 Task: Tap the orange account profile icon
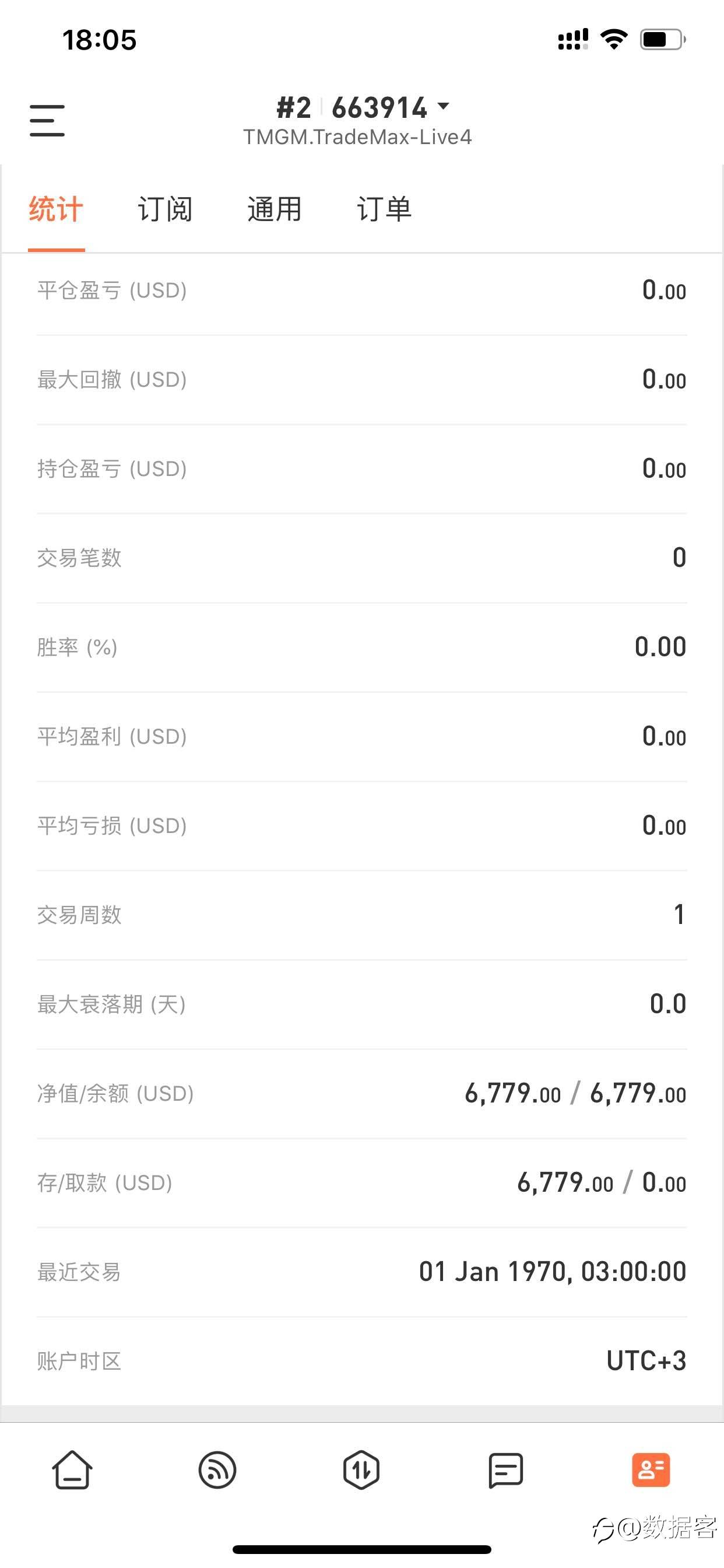[651, 1470]
